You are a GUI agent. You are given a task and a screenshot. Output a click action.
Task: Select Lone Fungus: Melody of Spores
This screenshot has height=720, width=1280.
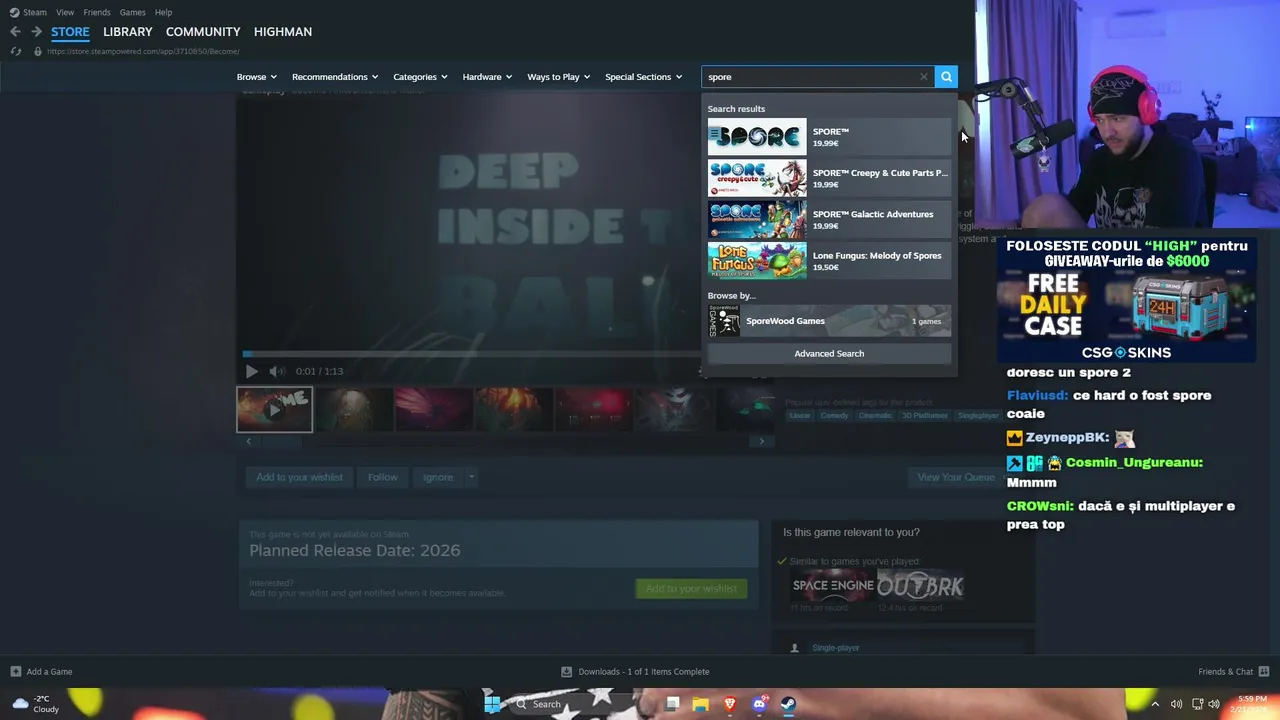point(829,261)
